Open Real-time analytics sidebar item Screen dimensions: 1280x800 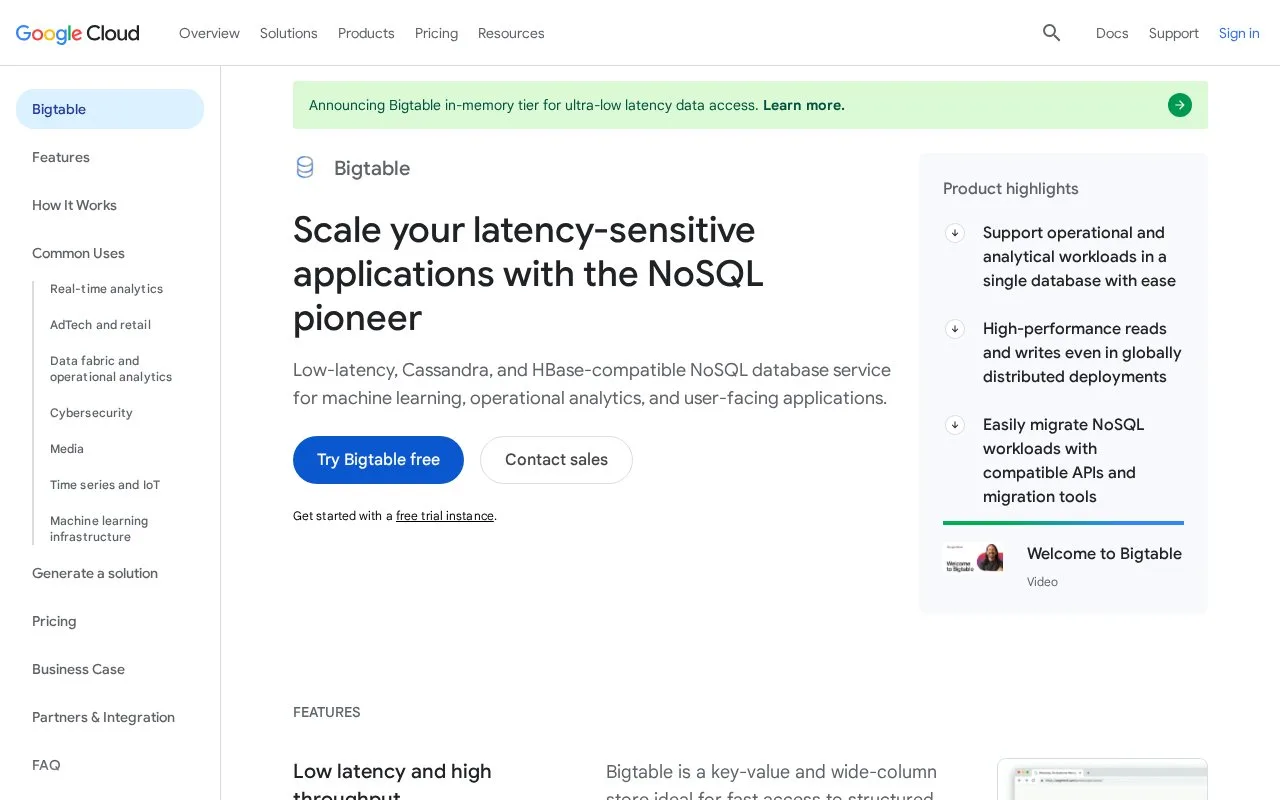point(106,289)
